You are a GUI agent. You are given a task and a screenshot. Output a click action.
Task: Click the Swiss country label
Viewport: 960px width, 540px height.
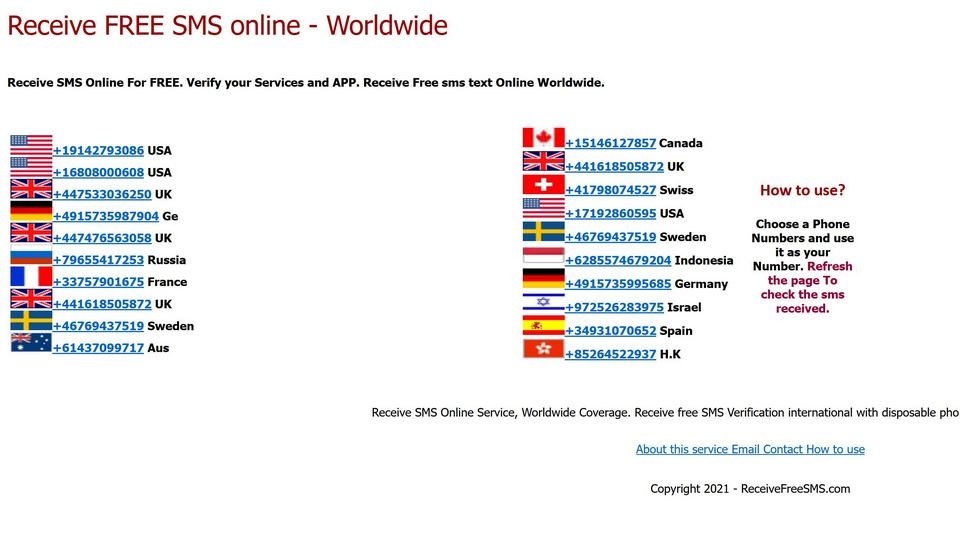point(677,190)
